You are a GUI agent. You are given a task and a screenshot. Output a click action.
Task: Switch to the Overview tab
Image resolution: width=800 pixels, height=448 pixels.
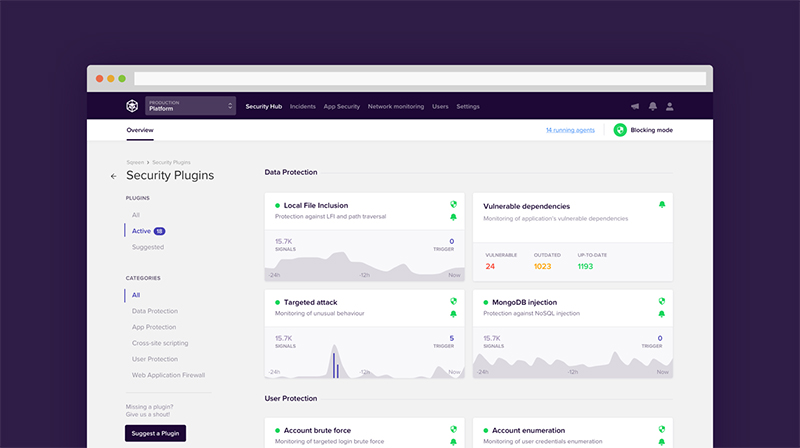pyautogui.click(x=140, y=130)
